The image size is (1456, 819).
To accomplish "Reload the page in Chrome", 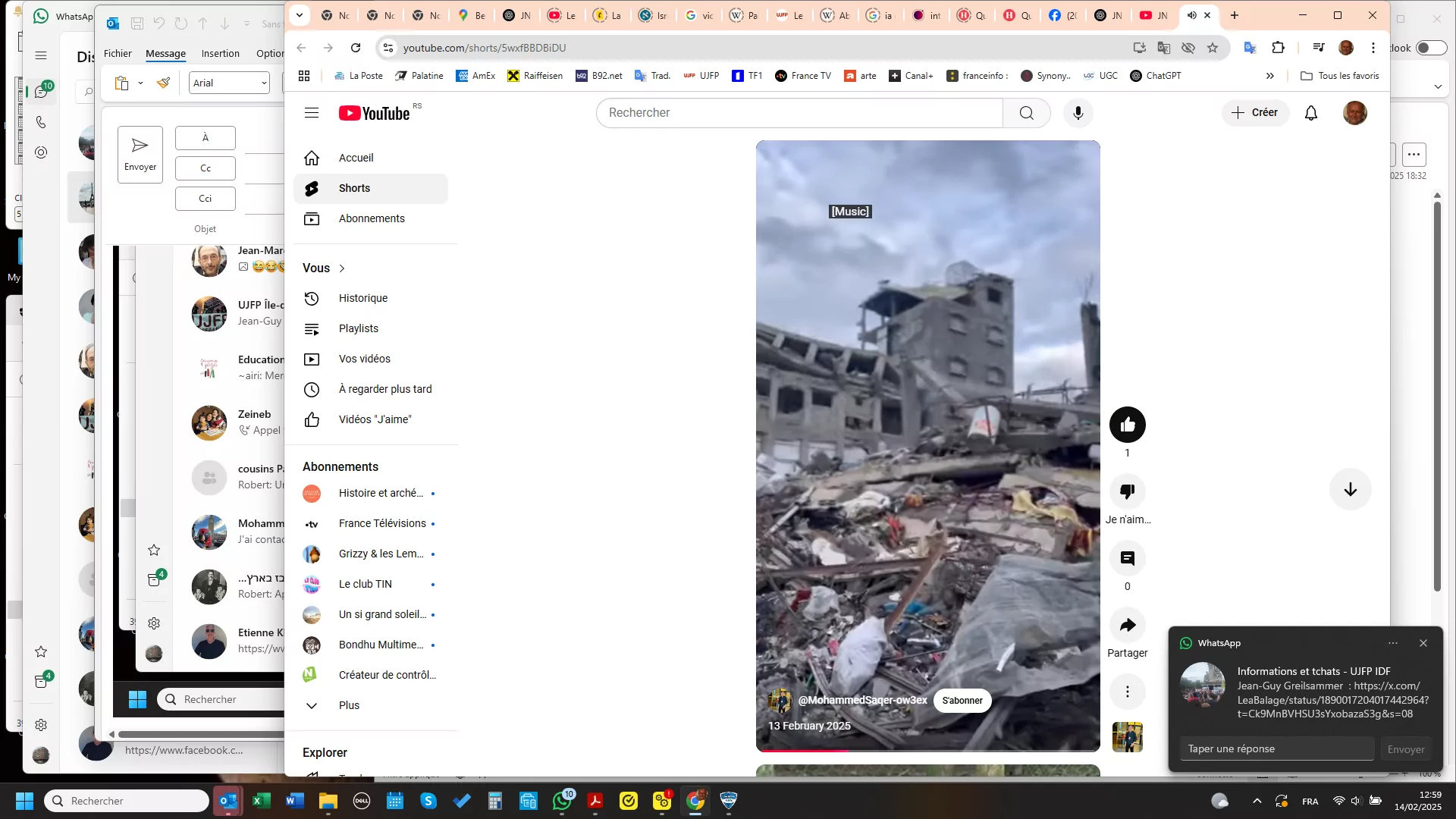I will pyautogui.click(x=356, y=48).
